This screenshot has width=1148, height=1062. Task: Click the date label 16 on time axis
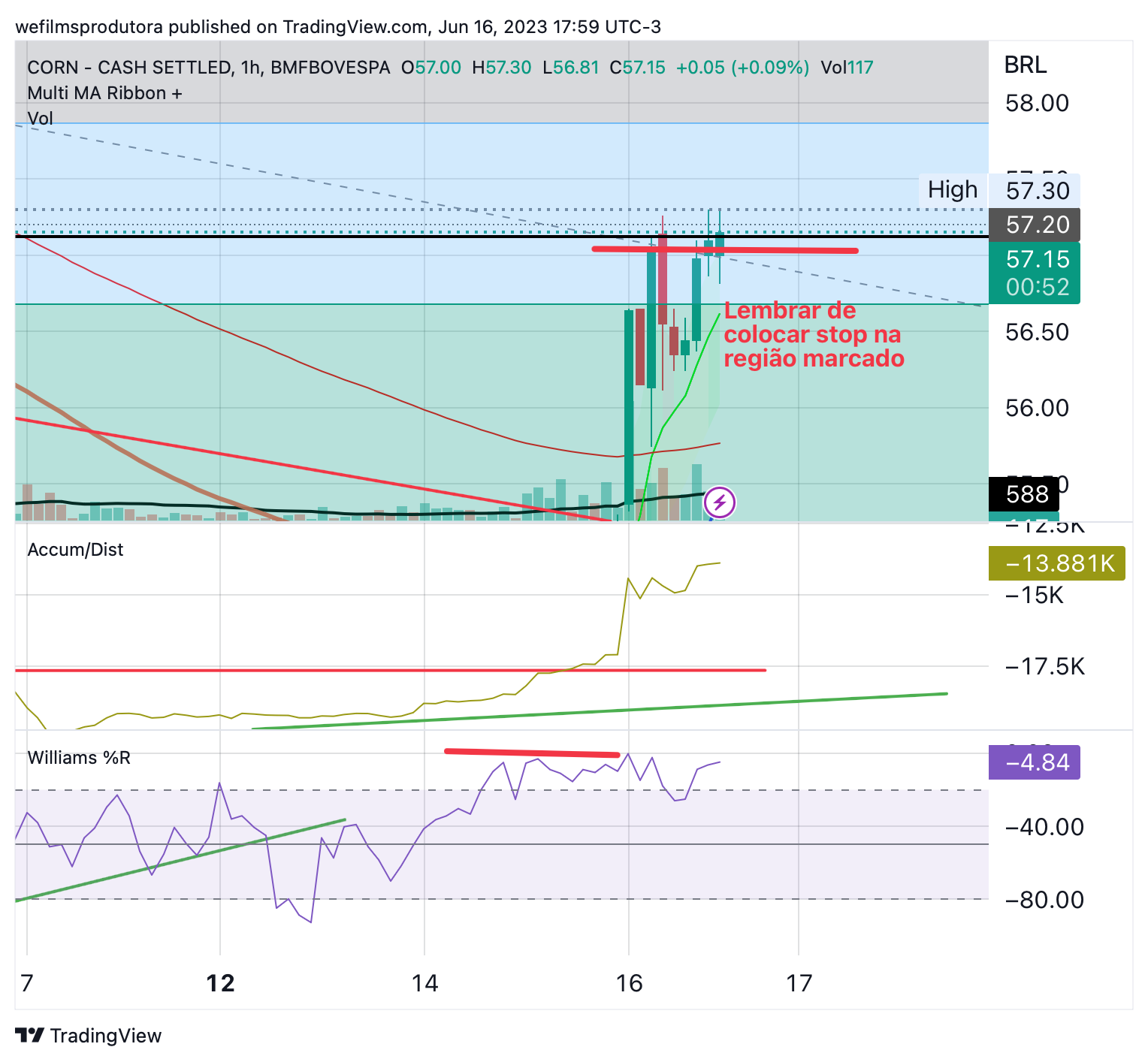point(629,983)
